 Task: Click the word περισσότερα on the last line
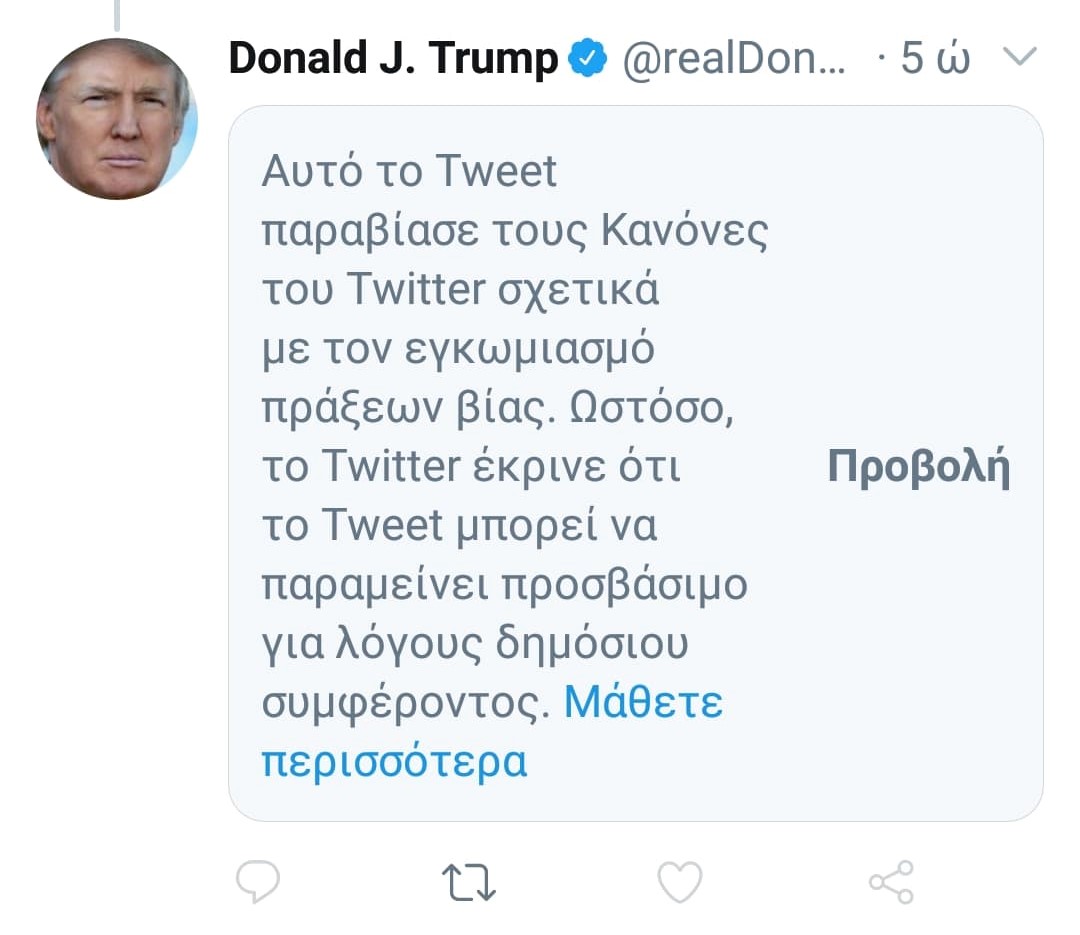[394, 761]
